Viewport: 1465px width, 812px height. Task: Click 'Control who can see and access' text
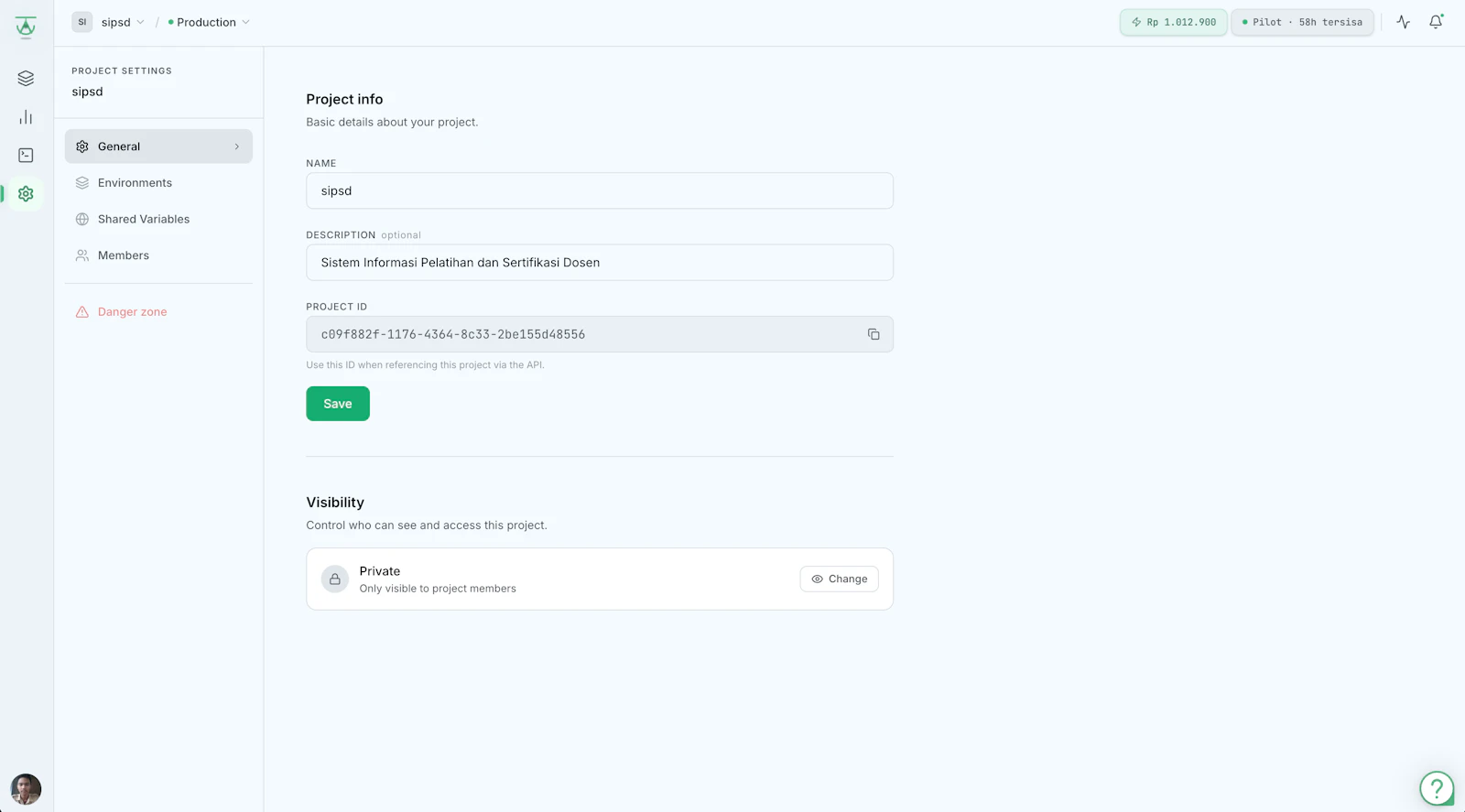[427, 525]
